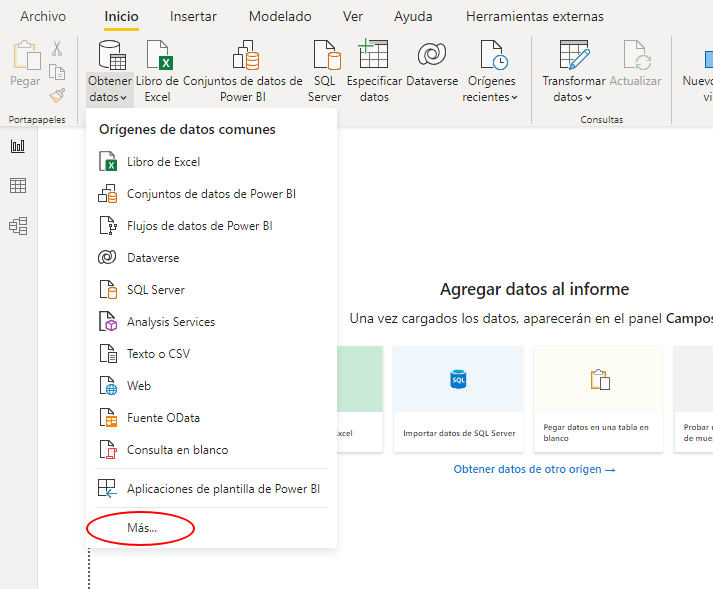This screenshot has width=713, height=589.
Task: Click the Transformar datos ribbon icon
Action: point(574,55)
